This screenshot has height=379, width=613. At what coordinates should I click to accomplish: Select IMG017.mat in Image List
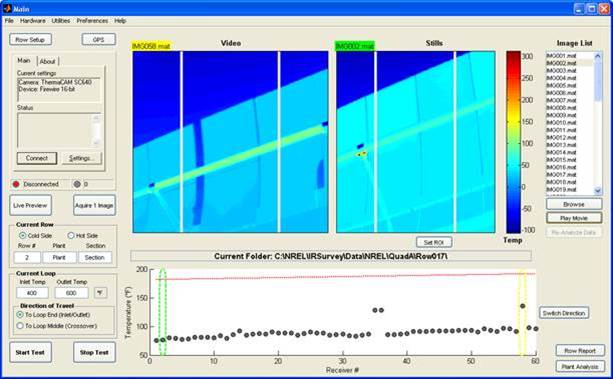tap(561, 174)
